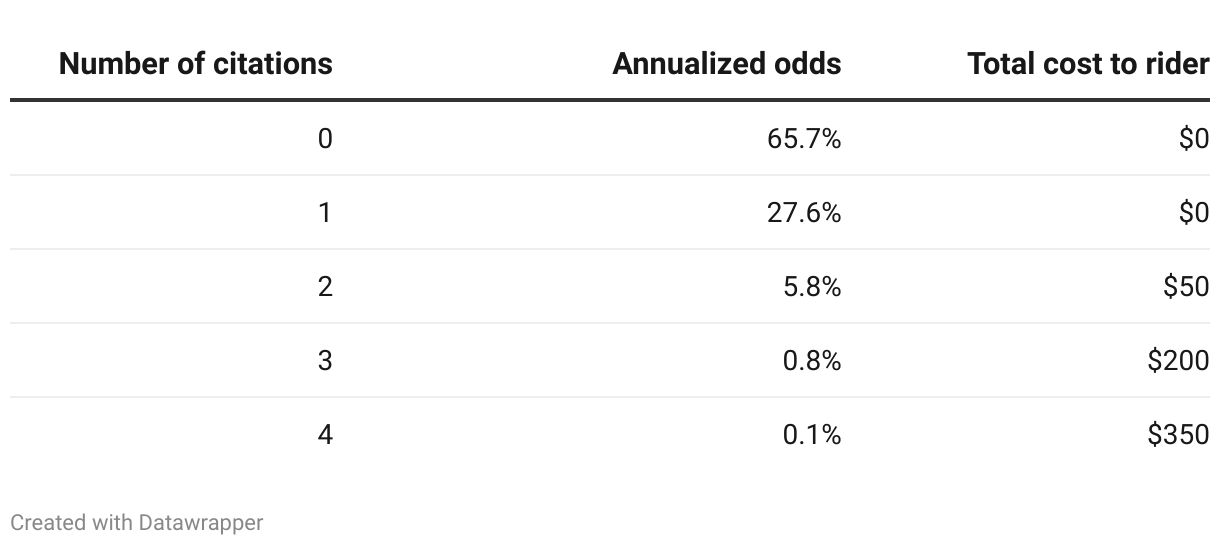Select citation count 2 cell

(x=325, y=287)
